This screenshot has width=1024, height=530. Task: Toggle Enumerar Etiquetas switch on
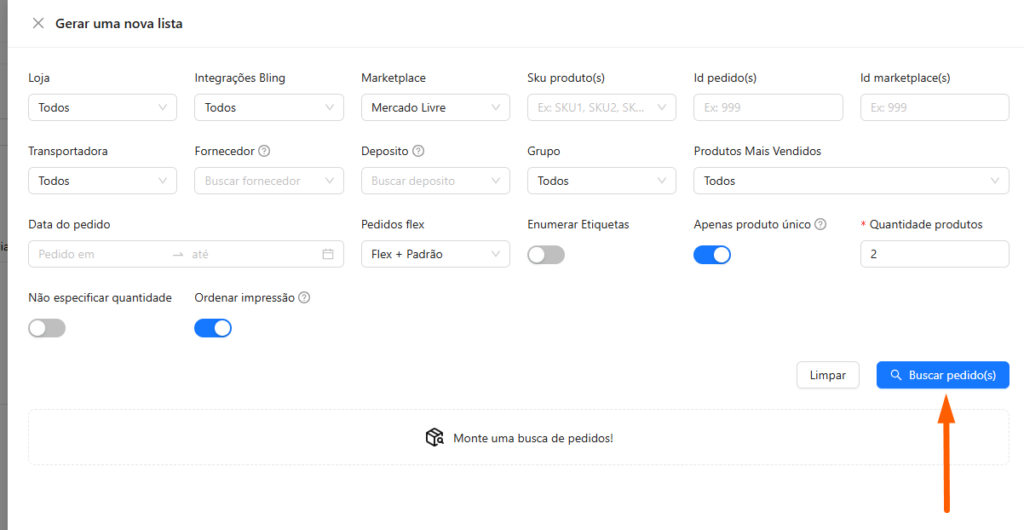(x=546, y=255)
